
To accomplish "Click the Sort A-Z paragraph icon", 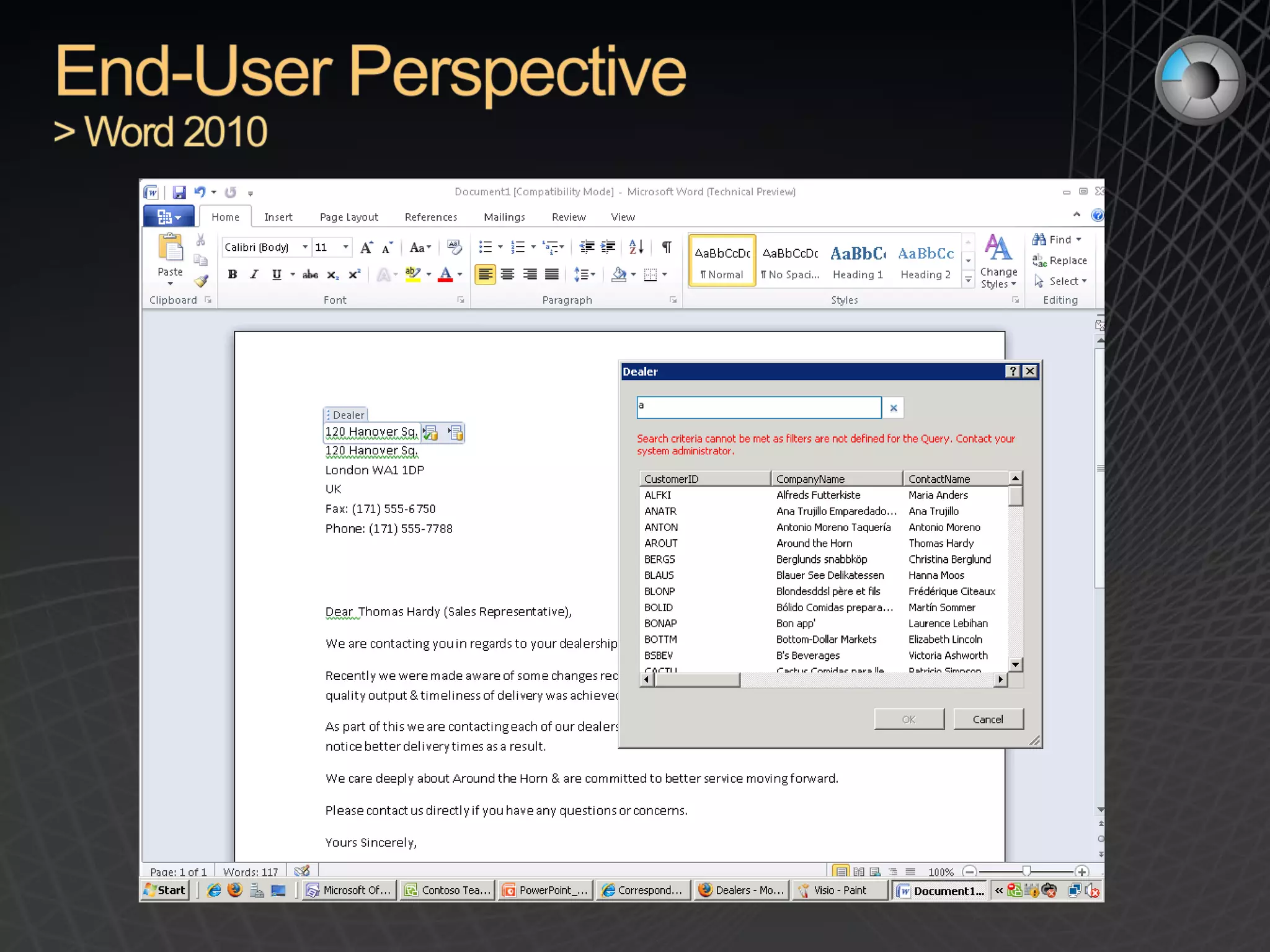I will (x=636, y=247).
